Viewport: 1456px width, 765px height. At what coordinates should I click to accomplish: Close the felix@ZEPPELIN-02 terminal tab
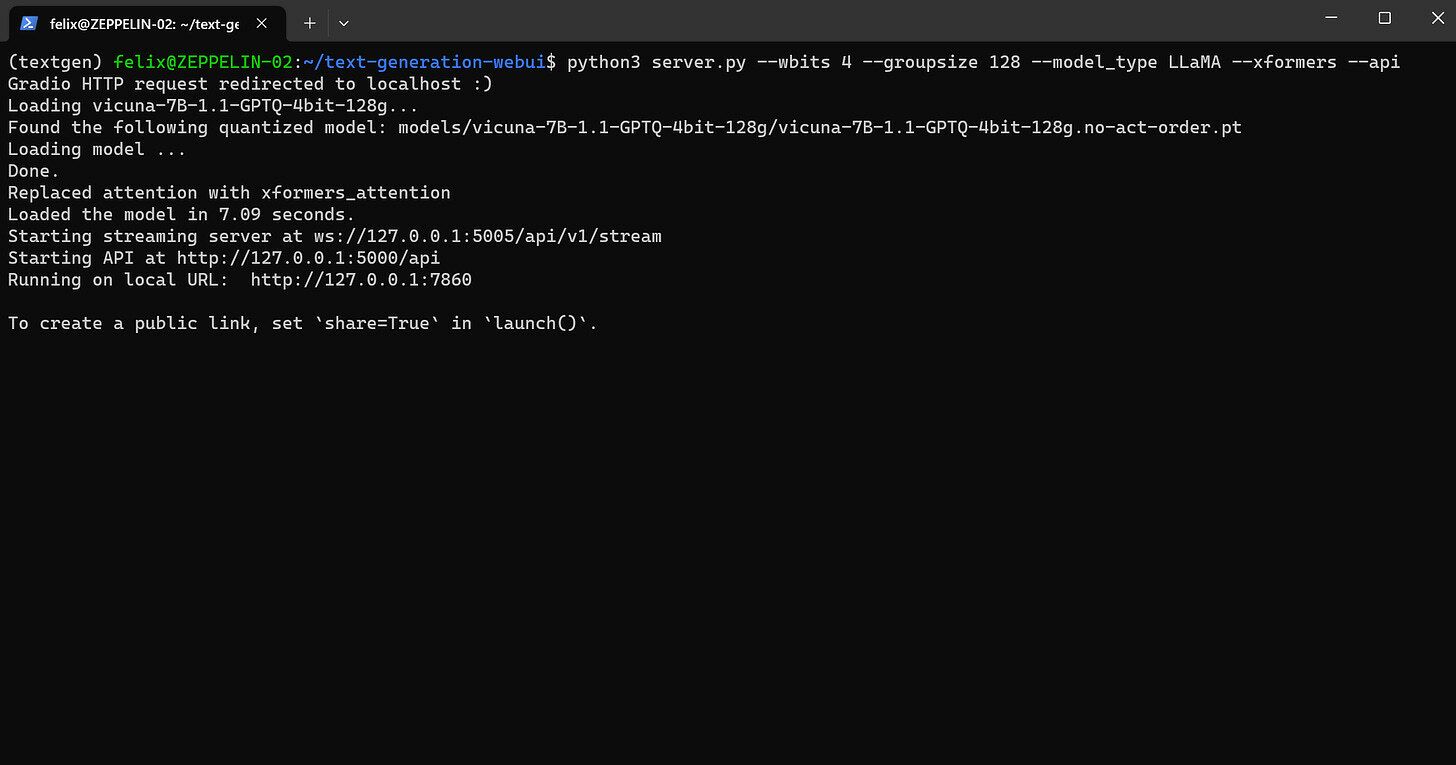click(x=262, y=22)
